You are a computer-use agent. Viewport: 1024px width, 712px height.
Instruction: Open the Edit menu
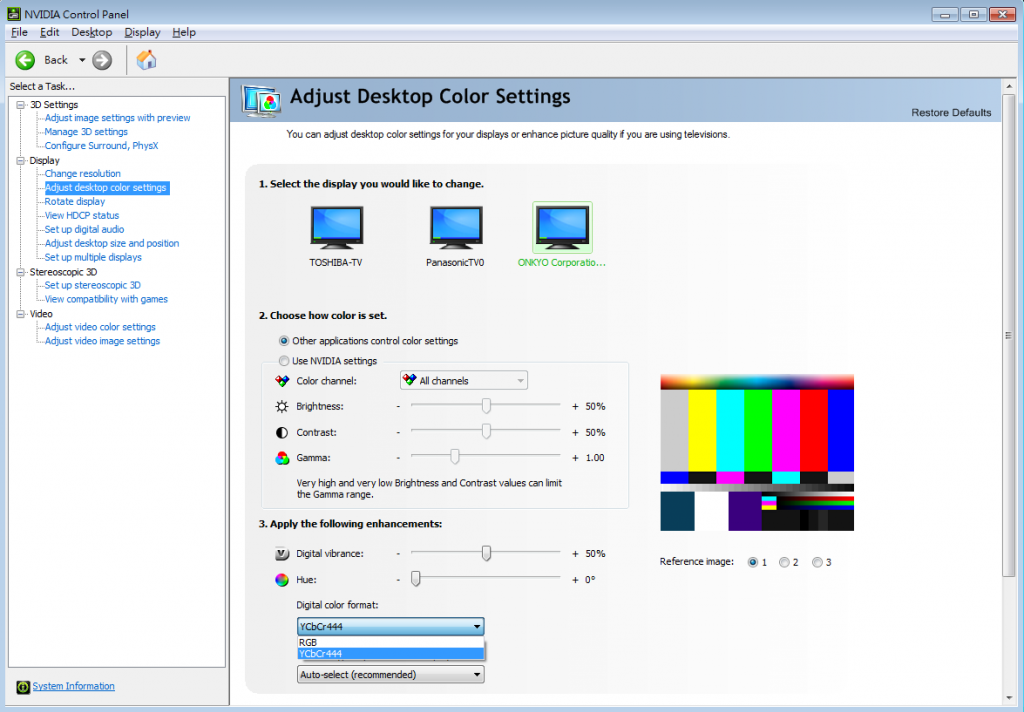[49, 32]
